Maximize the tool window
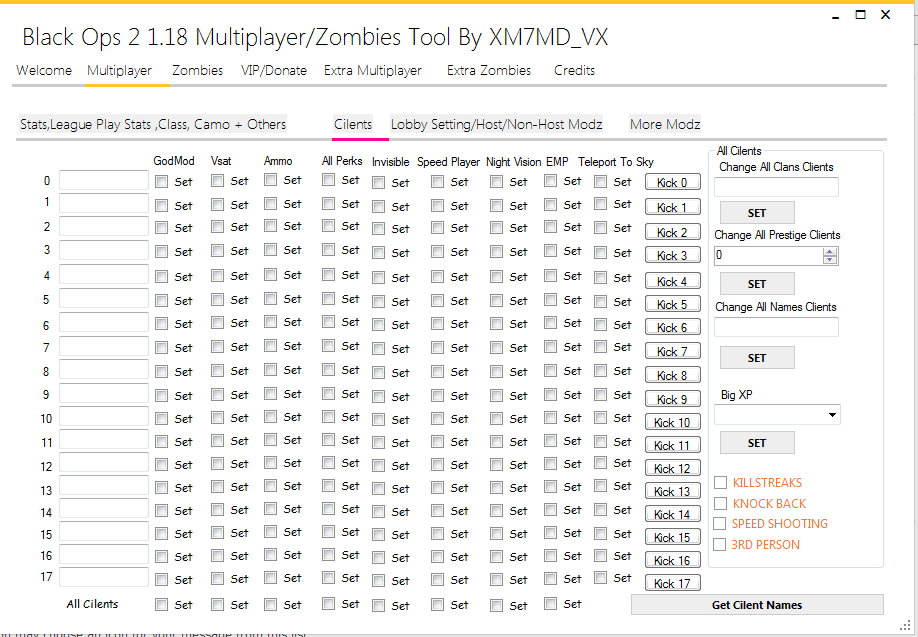 861,15
